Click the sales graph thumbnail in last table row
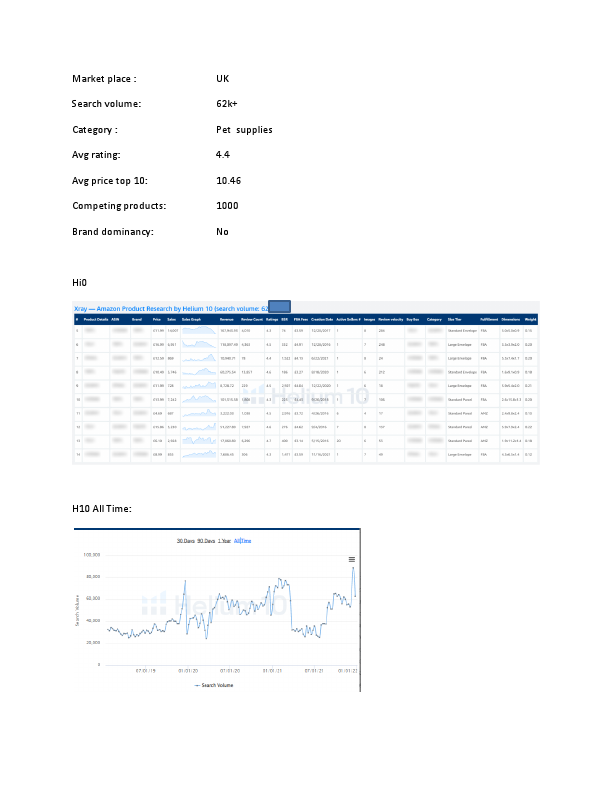 (199, 454)
